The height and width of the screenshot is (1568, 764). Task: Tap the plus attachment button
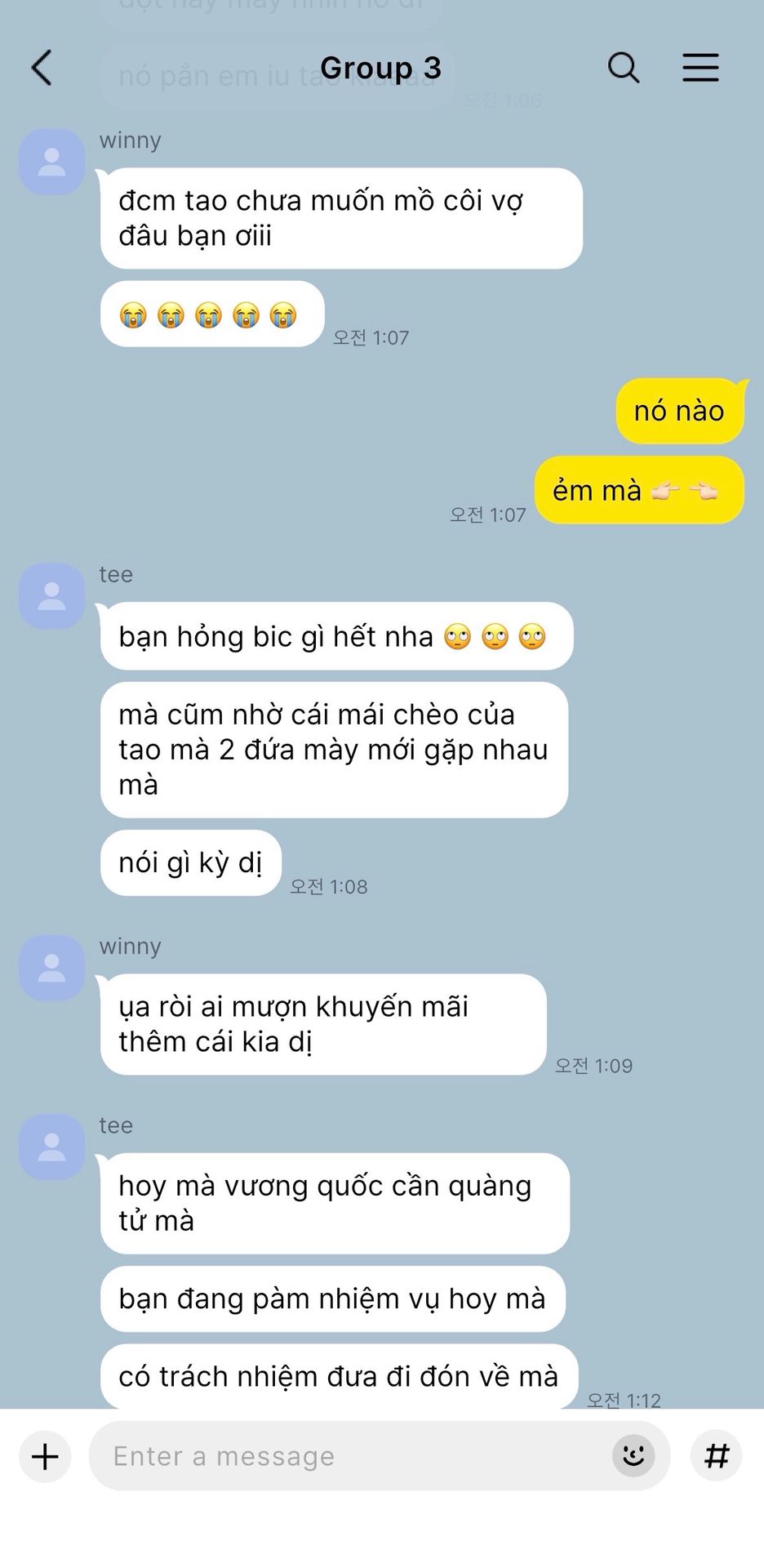point(45,1456)
